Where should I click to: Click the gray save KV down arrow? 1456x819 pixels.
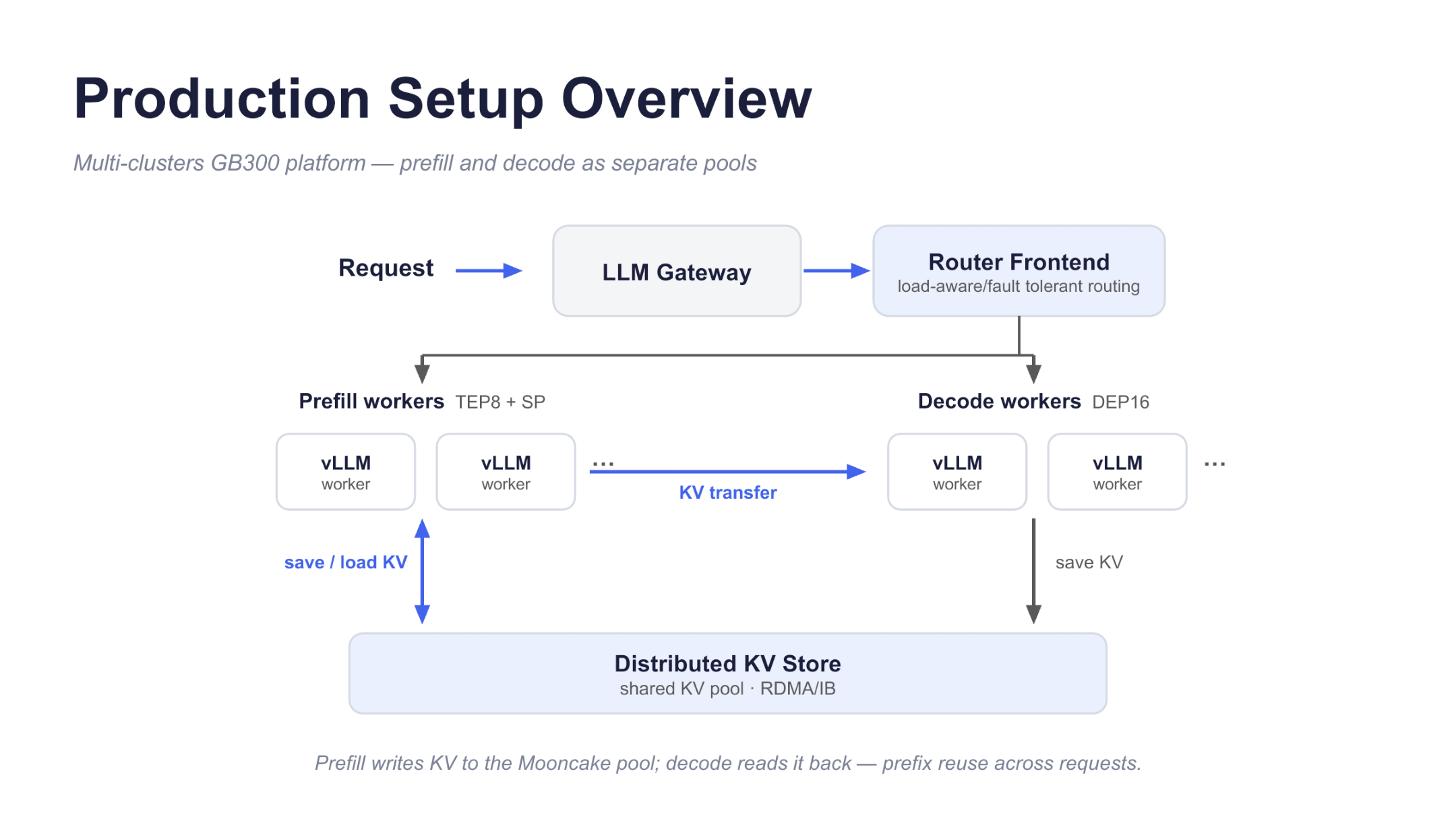click(1034, 572)
